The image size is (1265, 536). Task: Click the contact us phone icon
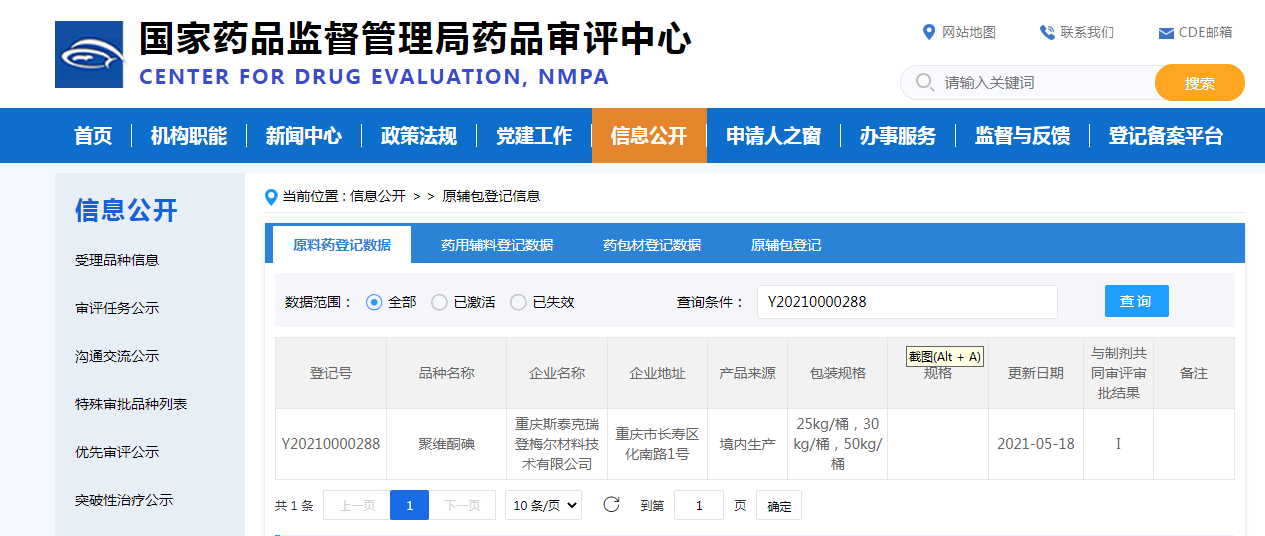1047,32
